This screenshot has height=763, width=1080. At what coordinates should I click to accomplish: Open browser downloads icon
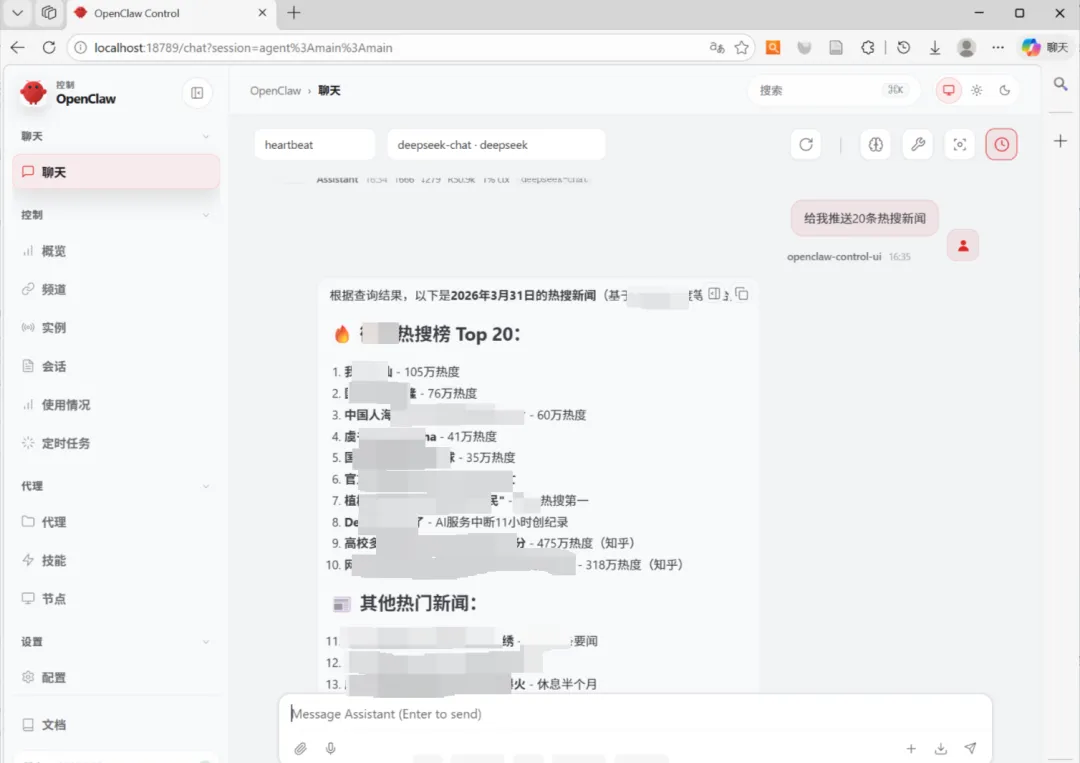tap(935, 48)
